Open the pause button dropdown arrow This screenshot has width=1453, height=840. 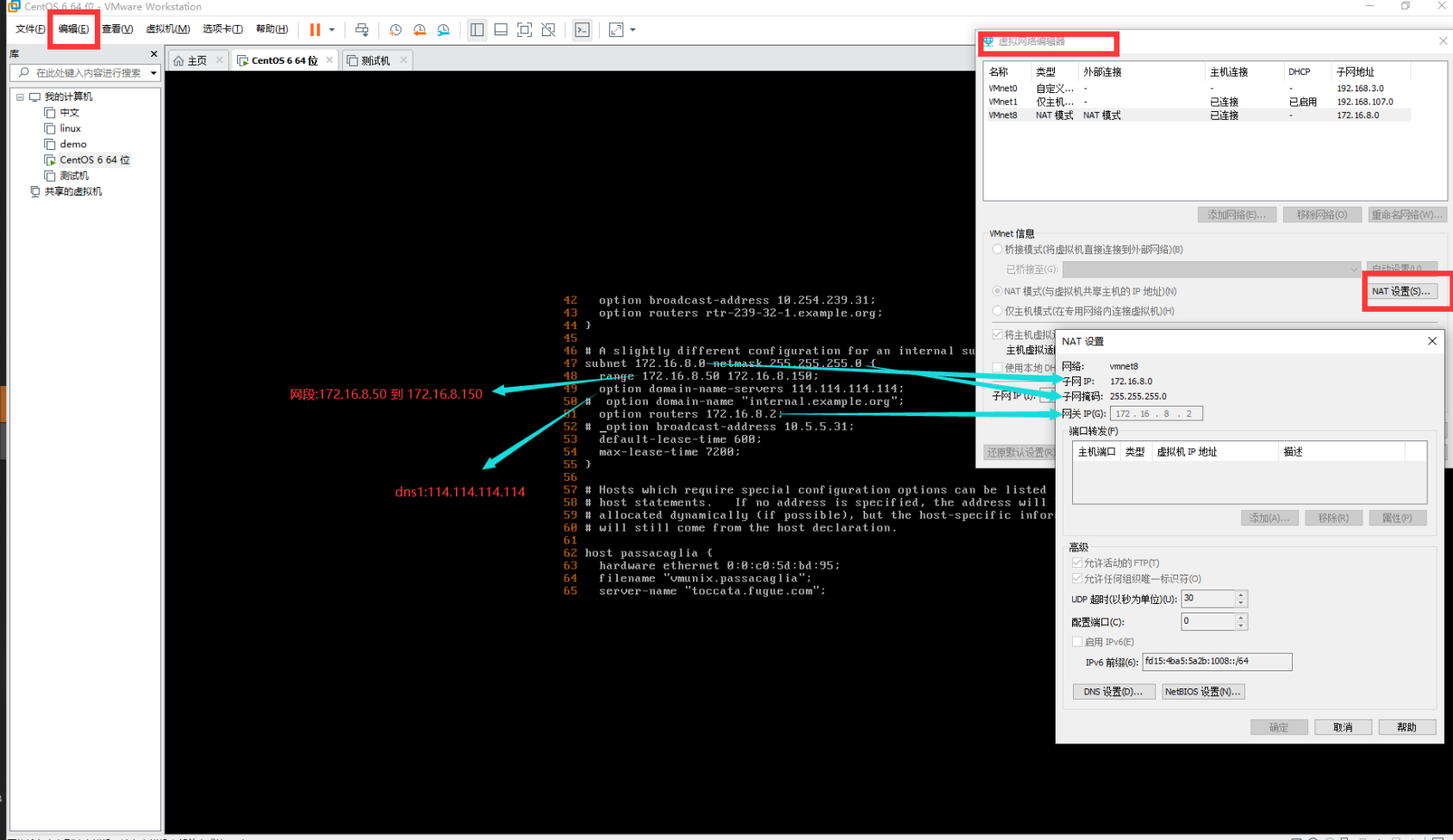[x=330, y=29]
